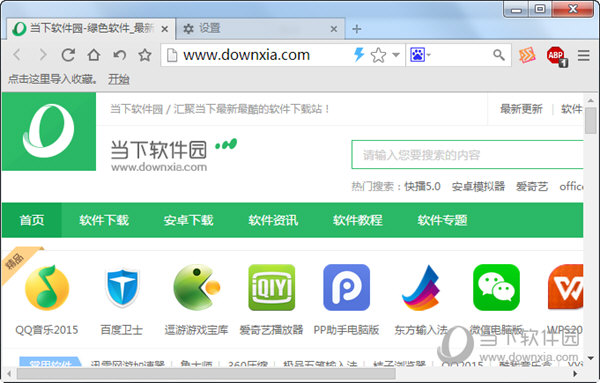
Task: Click the vertical scrollbar up arrow
Action: point(590,100)
